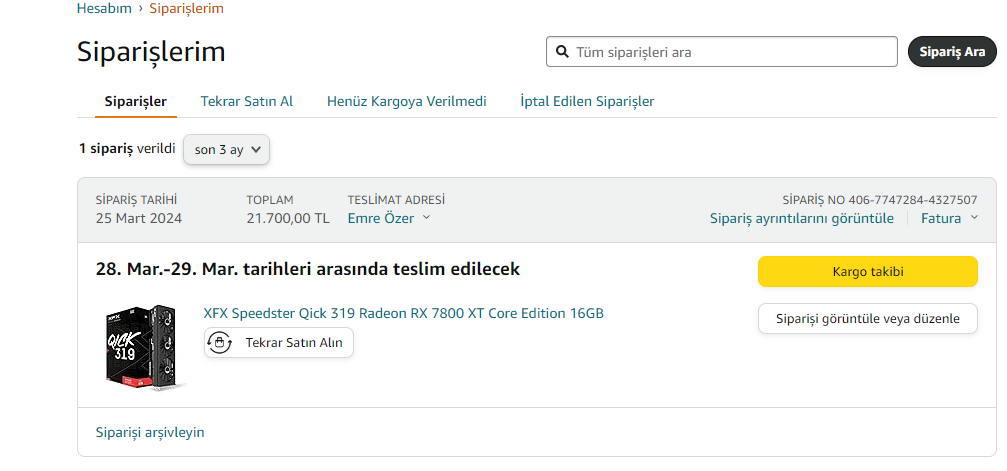The image size is (1007, 471).
Task: Open İptal Edilen Siparişler tab
Action: [x=587, y=102]
